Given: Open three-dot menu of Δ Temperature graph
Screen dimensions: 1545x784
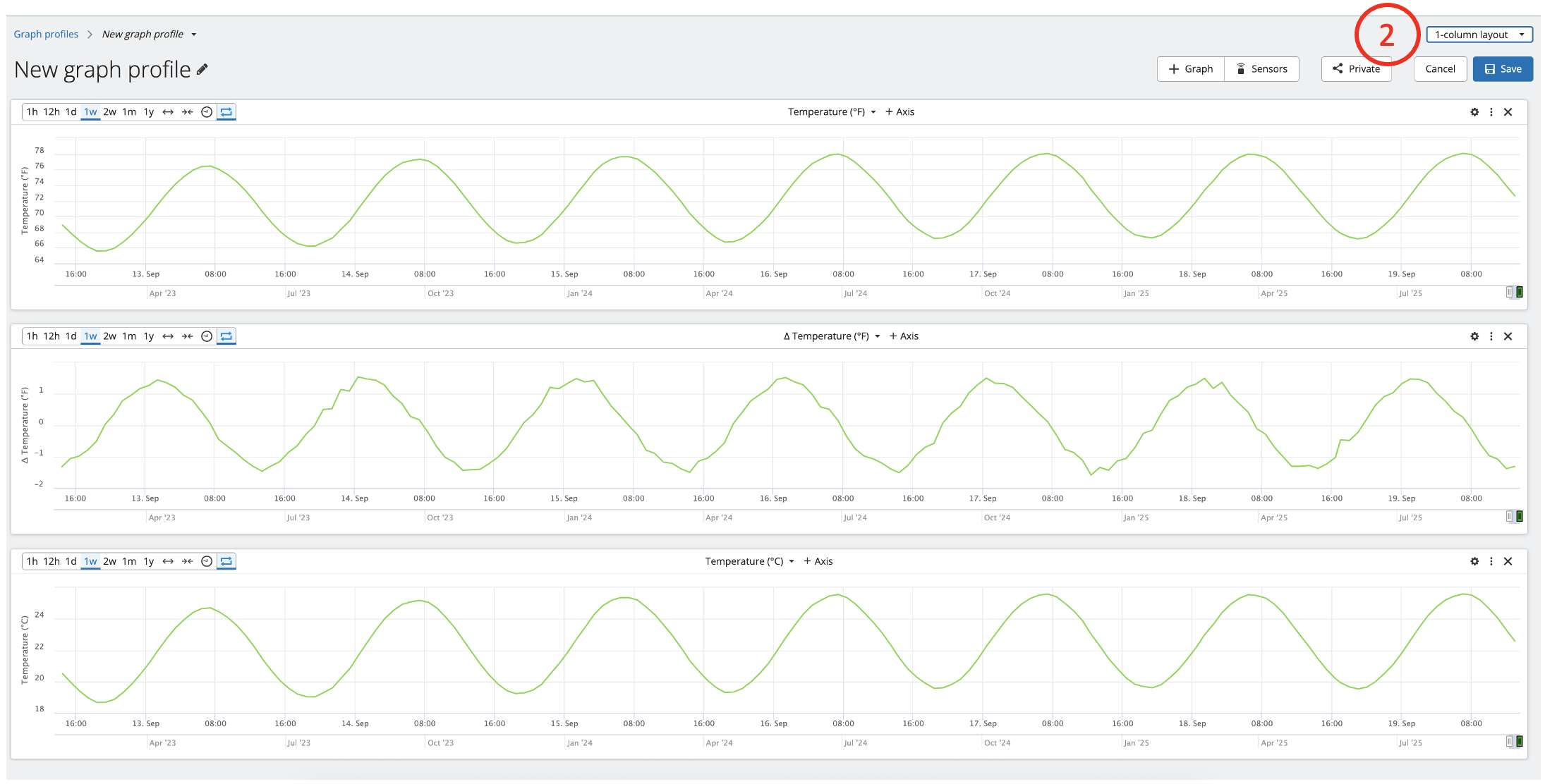Looking at the screenshot, I should [x=1491, y=336].
